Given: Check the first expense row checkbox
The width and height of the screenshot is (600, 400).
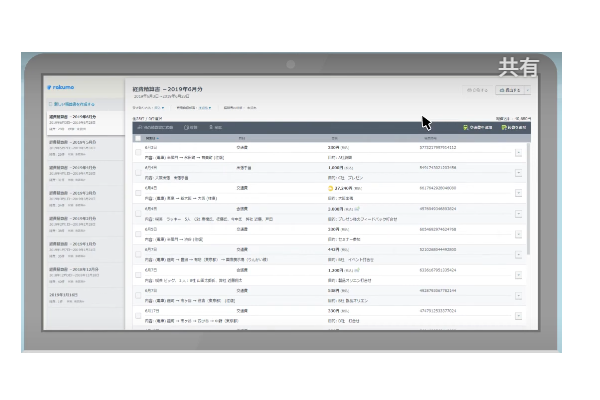Looking at the screenshot, I should pos(138,151).
